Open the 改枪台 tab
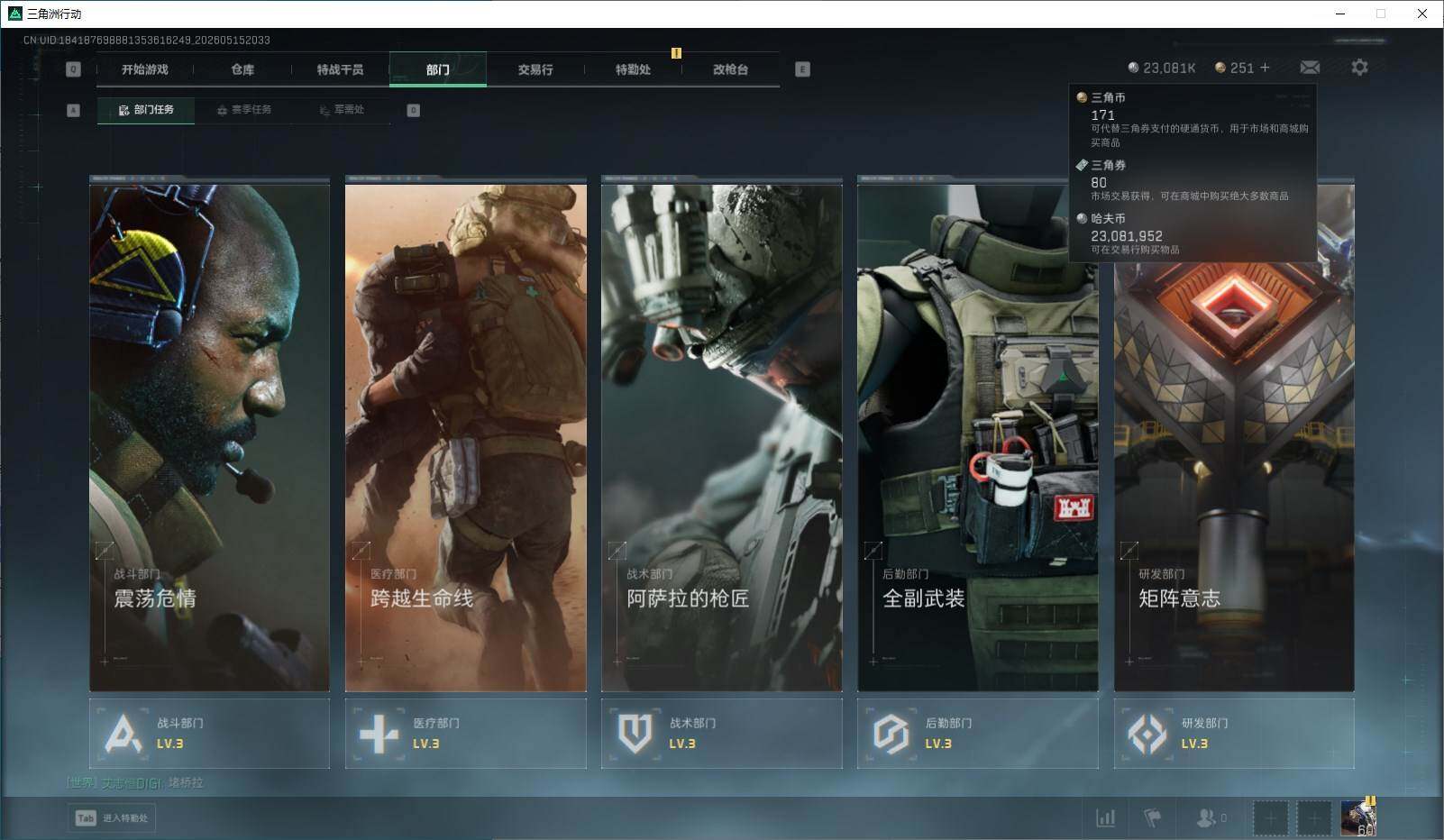This screenshot has height=840, width=1444. [730, 69]
